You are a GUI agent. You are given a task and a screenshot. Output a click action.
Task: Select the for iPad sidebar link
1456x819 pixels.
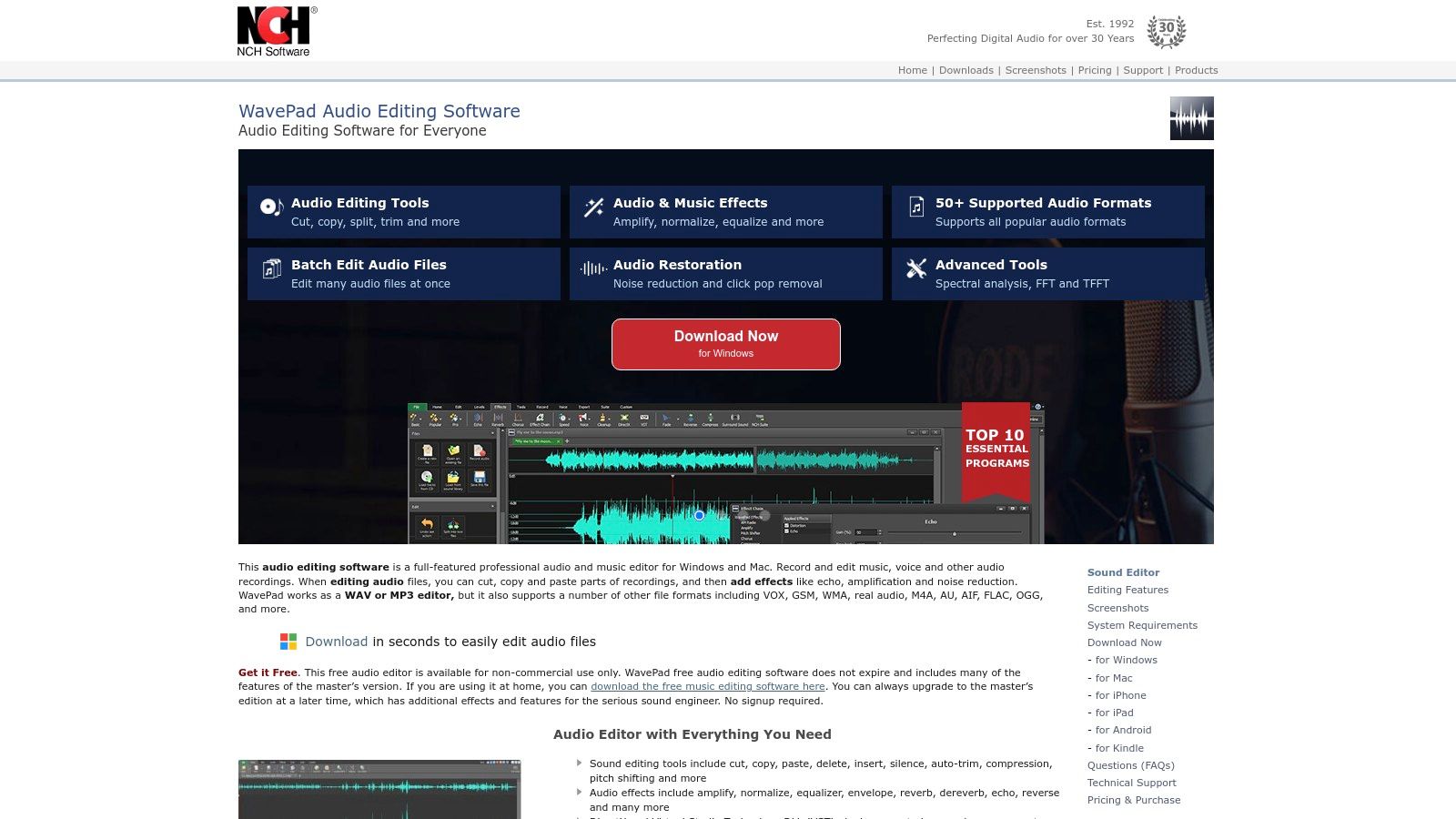1115,713
